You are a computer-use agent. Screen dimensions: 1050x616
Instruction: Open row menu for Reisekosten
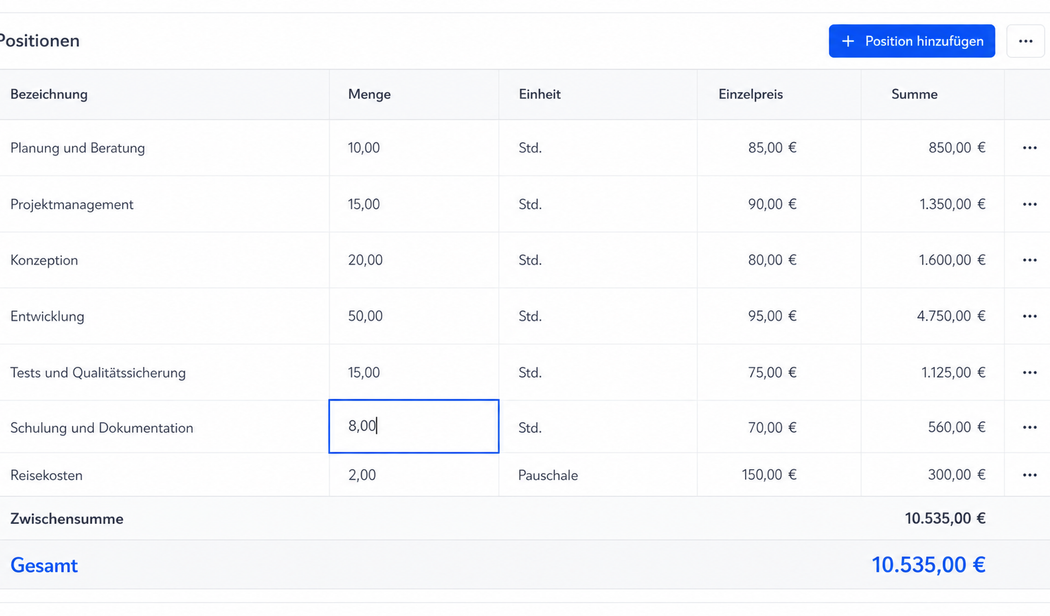pos(1029,475)
